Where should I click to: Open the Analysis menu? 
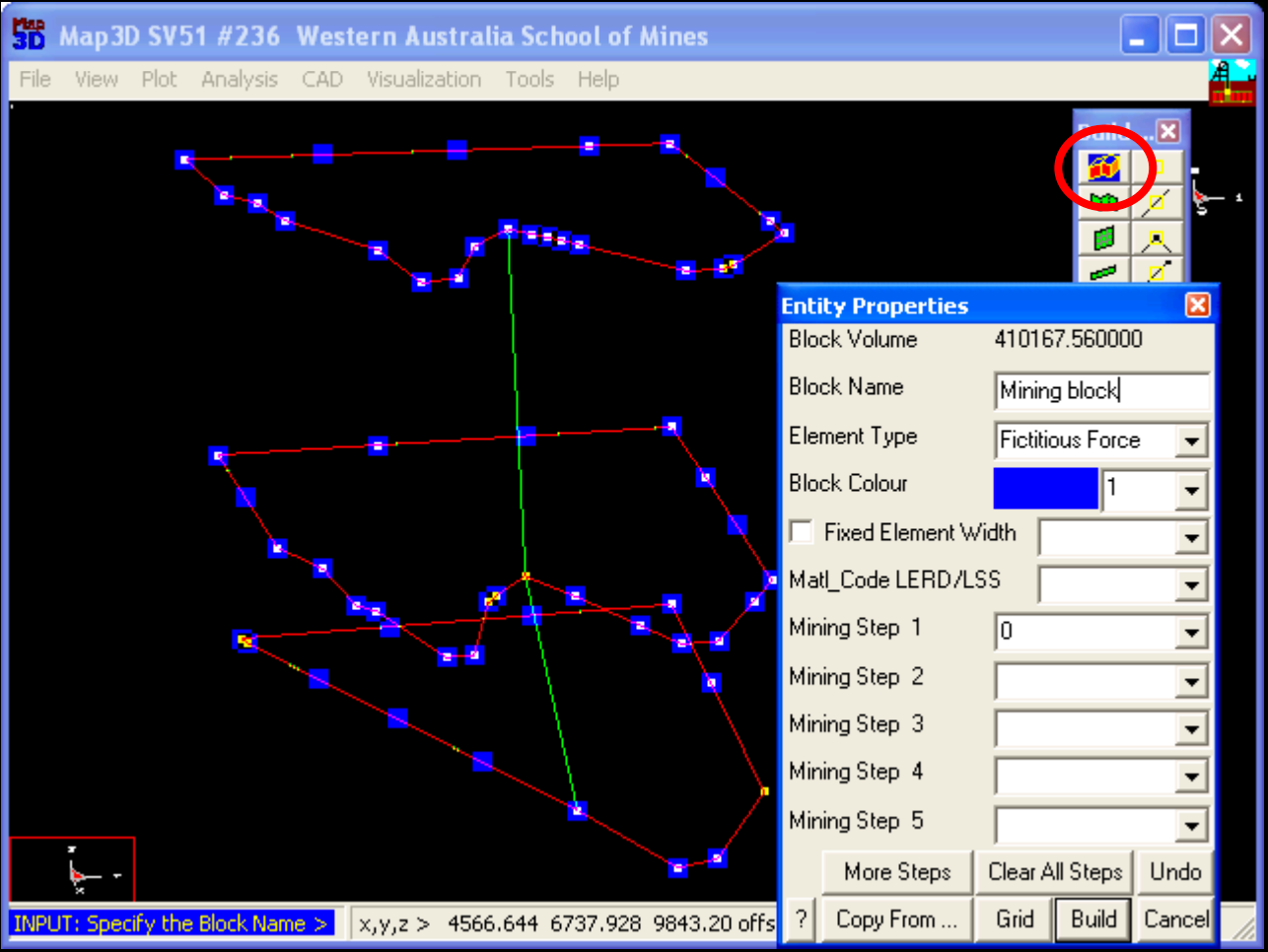point(240,79)
